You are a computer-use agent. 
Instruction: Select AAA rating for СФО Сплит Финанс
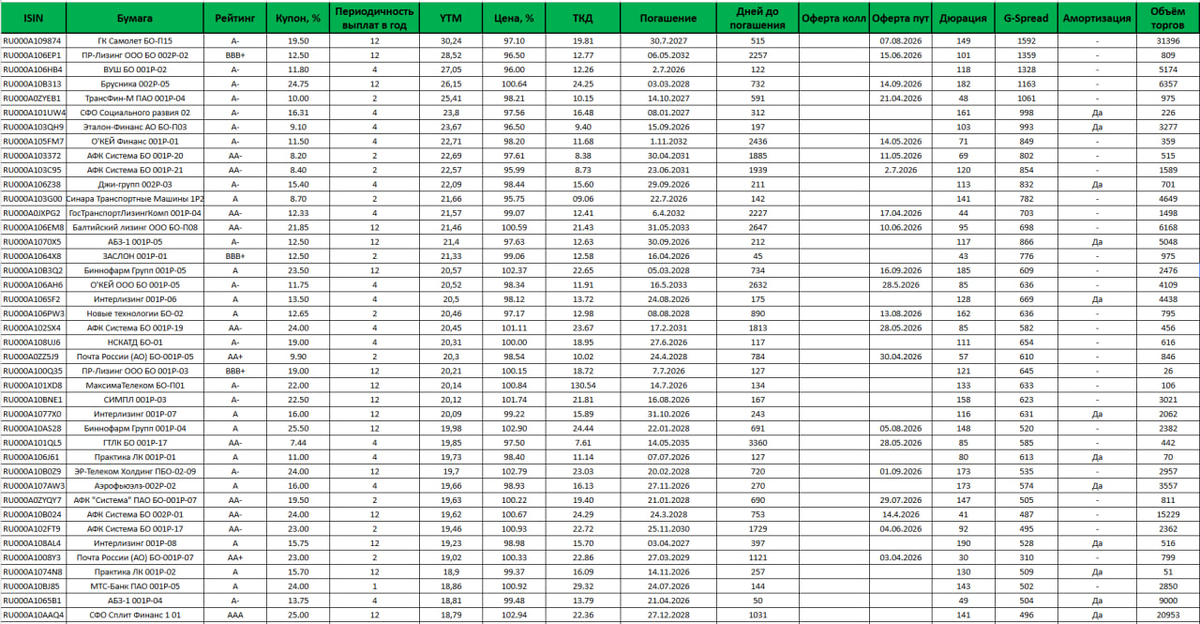pos(234,616)
